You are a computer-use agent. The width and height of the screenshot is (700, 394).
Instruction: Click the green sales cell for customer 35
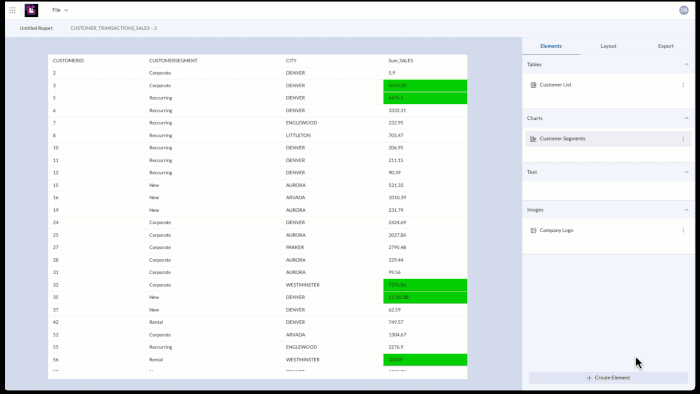pyautogui.click(x=425, y=297)
